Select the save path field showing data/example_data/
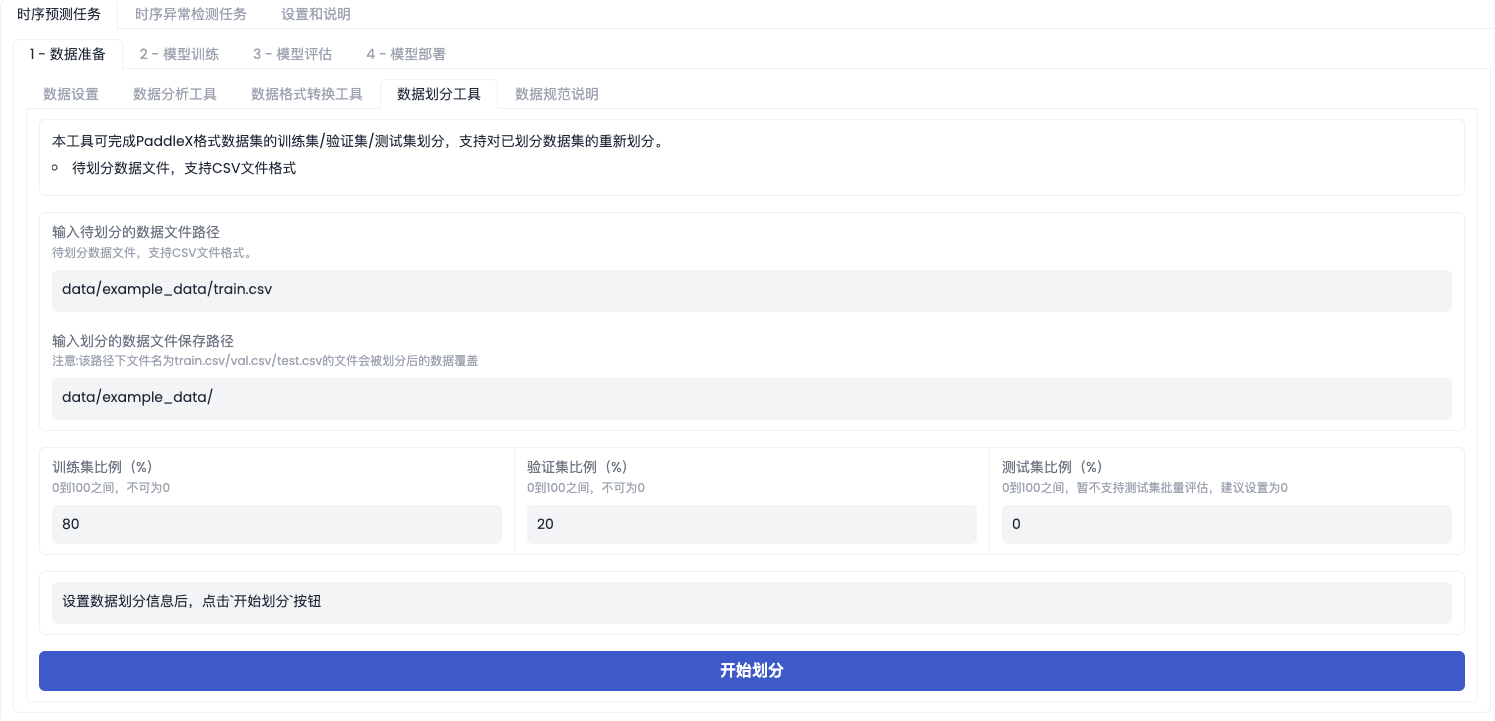Viewport: 1495px width, 721px height. pos(751,398)
